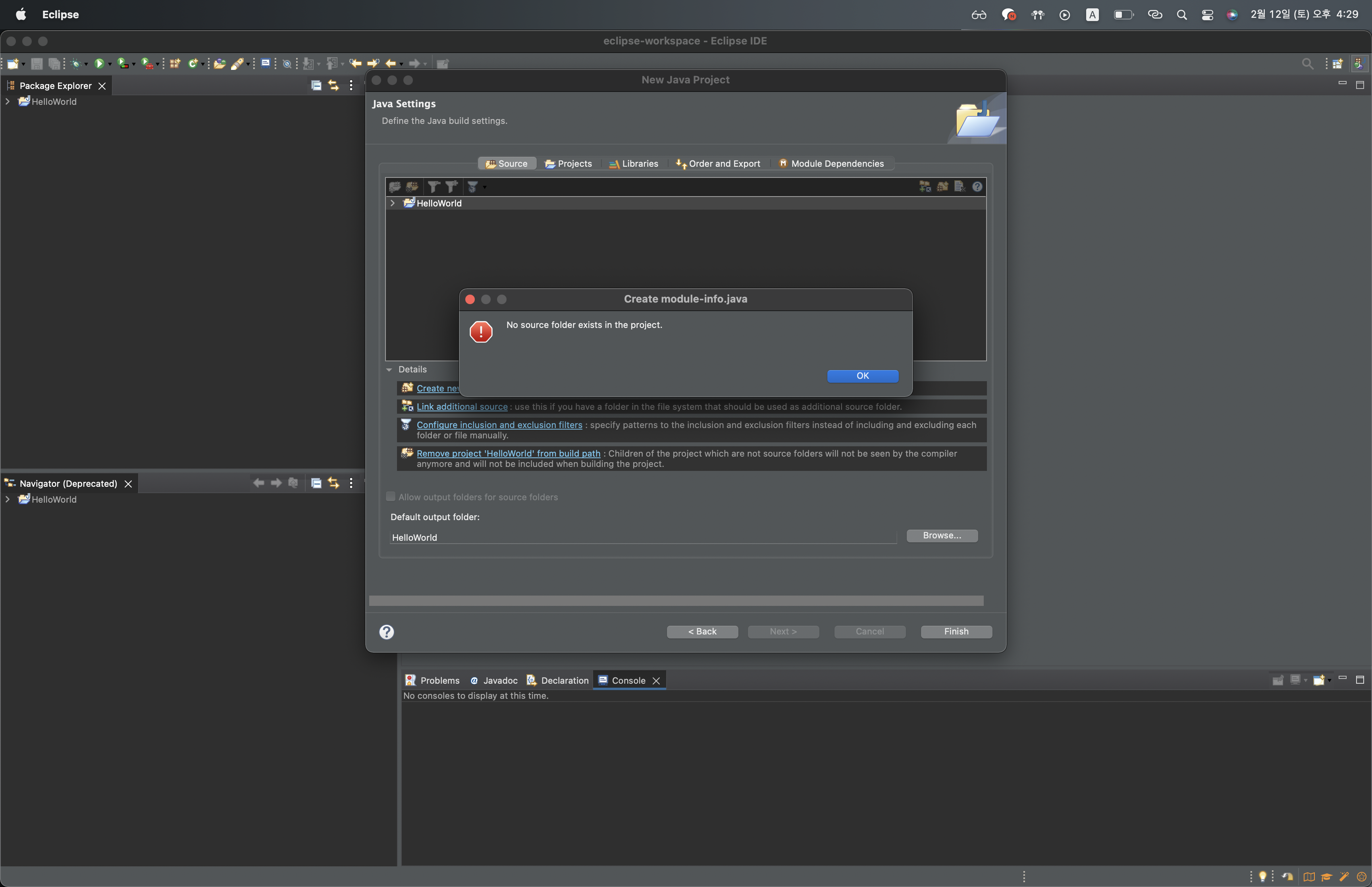The height and width of the screenshot is (887, 1372).
Task: Click OK in Create module-info.java dialog
Action: click(x=863, y=376)
